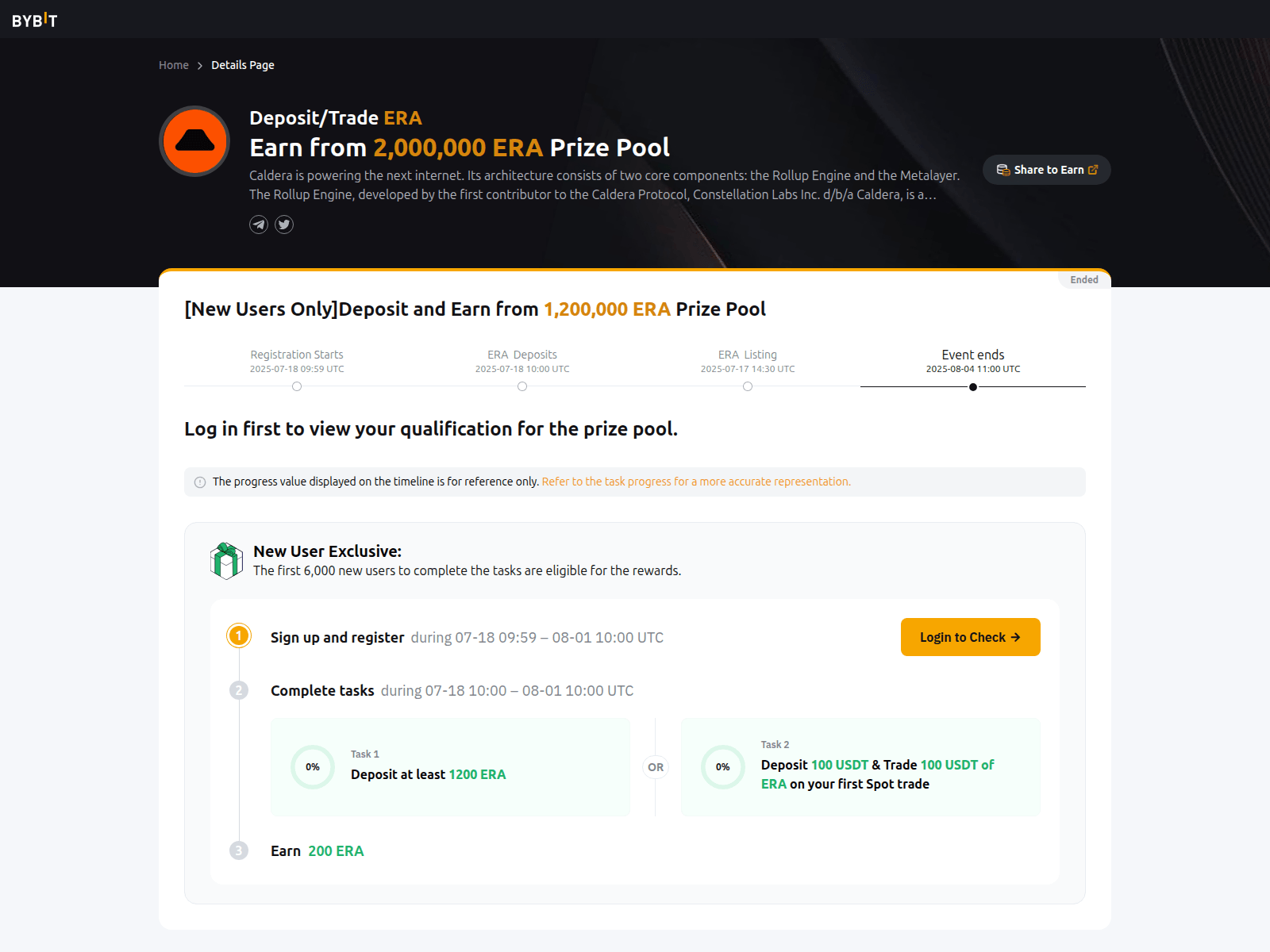Open the Twitter social icon
Image resolution: width=1270 pixels, height=952 pixels.
point(284,225)
